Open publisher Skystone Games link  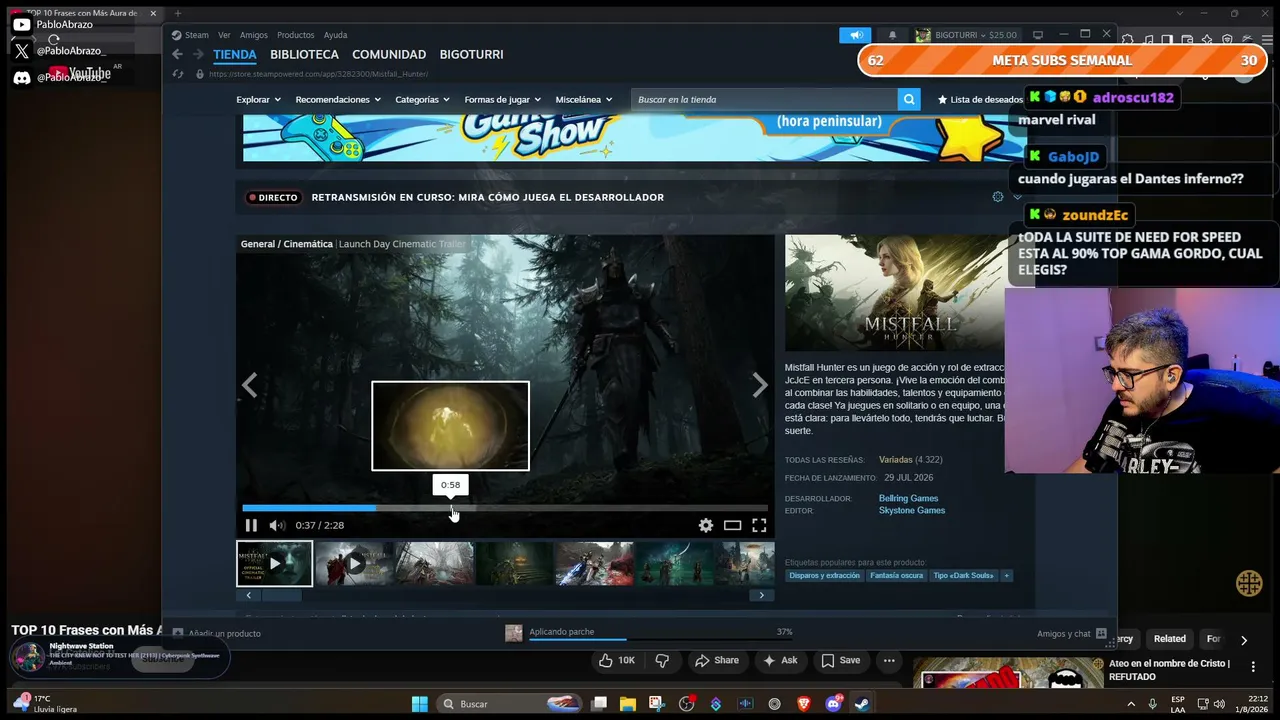tap(912, 510)
